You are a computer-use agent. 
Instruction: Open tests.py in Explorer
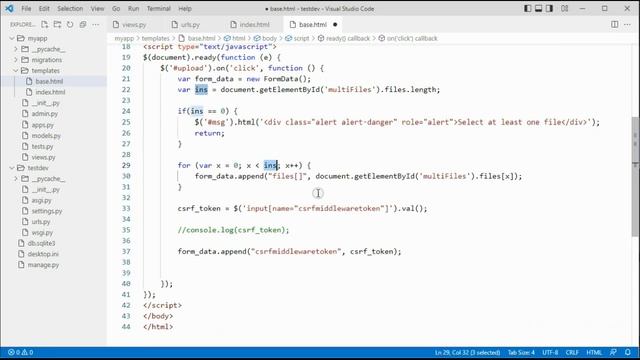pos(42,146)
